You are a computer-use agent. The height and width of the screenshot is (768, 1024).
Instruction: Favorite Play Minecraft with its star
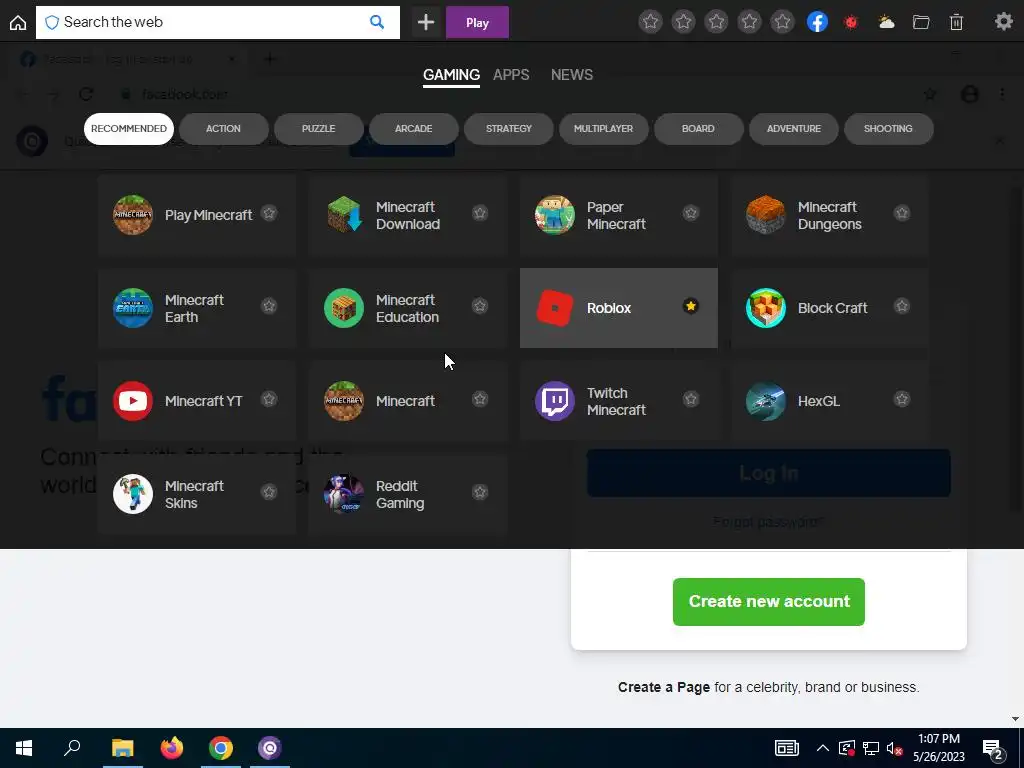269,213
